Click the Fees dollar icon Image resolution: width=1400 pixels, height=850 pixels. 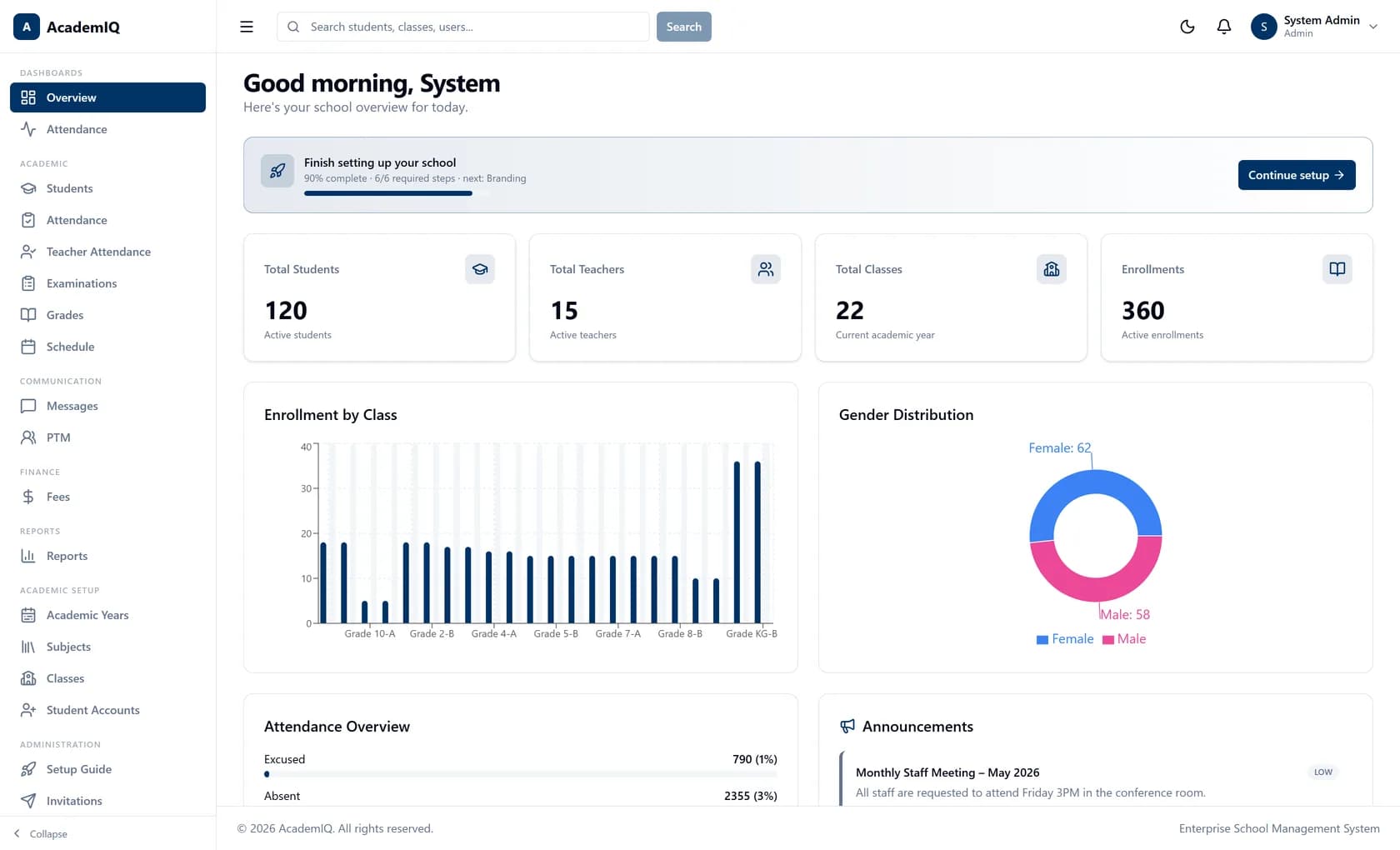click(28, 497)
